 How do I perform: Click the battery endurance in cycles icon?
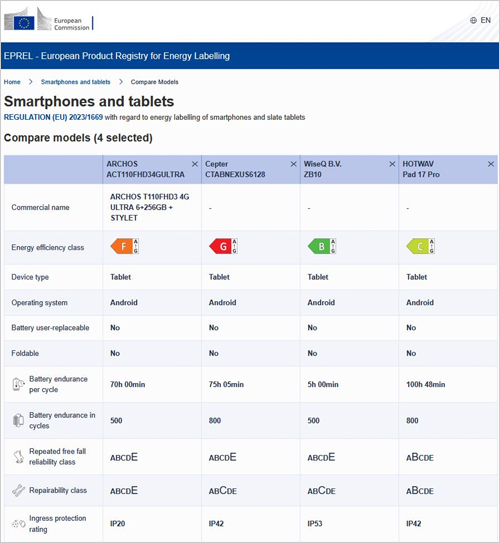[x=18, y=420]
